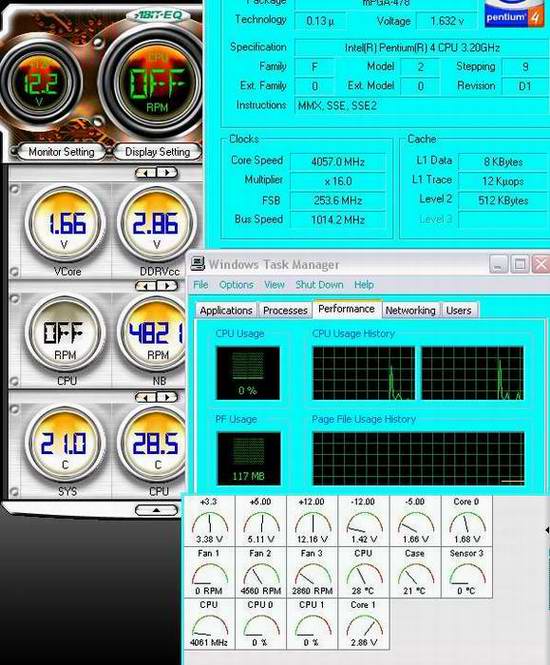Click the +5.00 voltage dial

(x=261, y=521)
